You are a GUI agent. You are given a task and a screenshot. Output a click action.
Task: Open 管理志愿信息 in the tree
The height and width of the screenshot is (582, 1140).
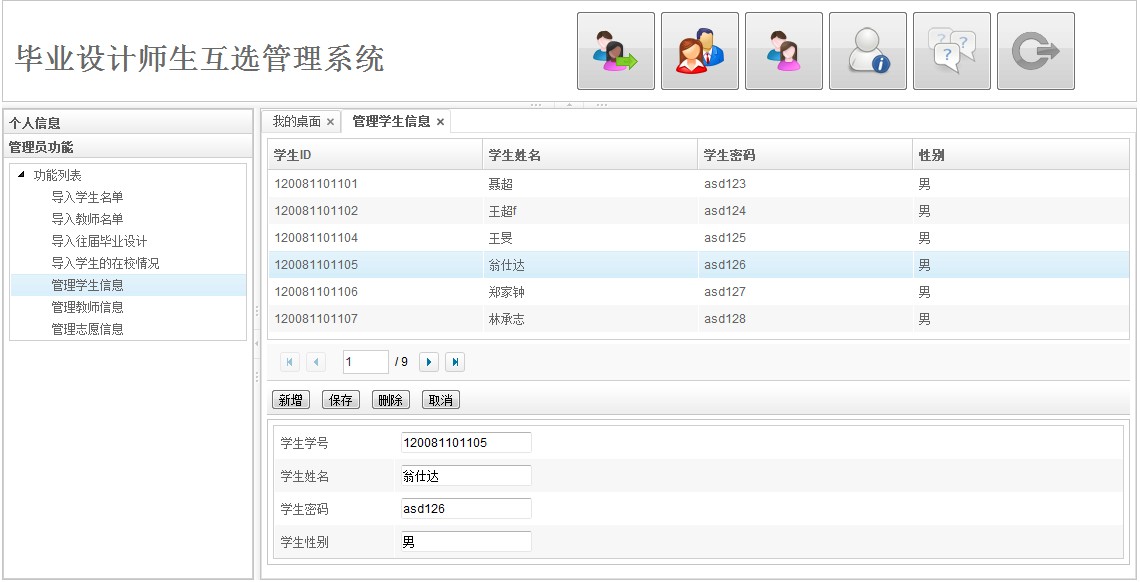pyautogui.click(x=87, y=329)
